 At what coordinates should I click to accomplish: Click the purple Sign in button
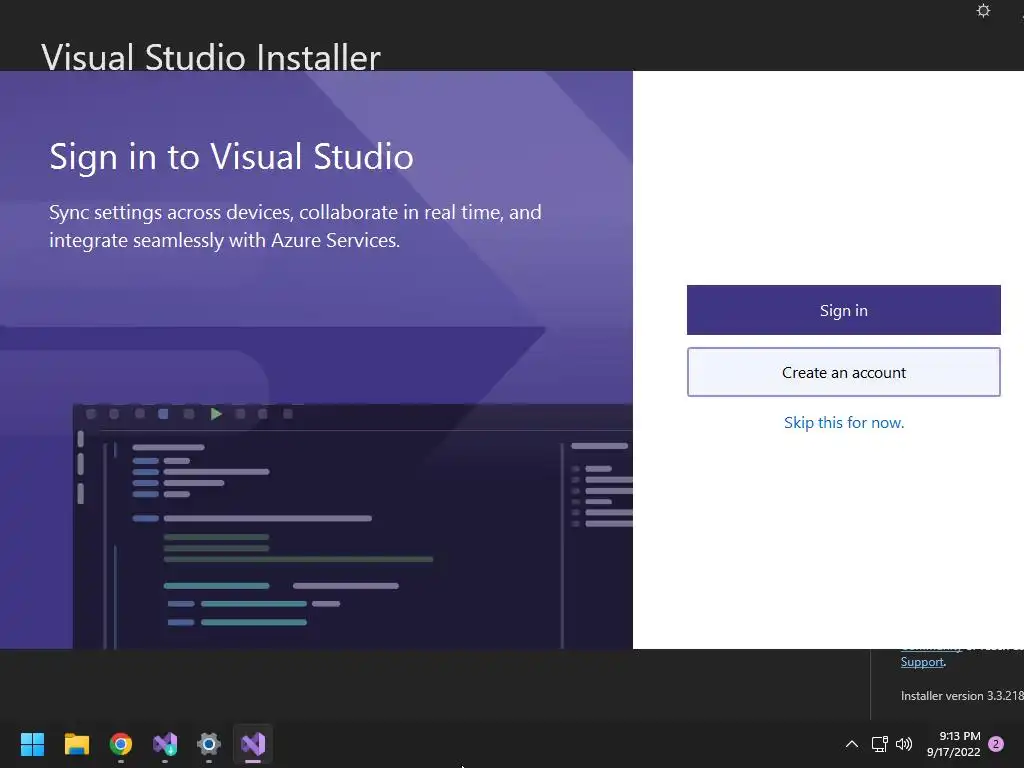pos(843,310)
